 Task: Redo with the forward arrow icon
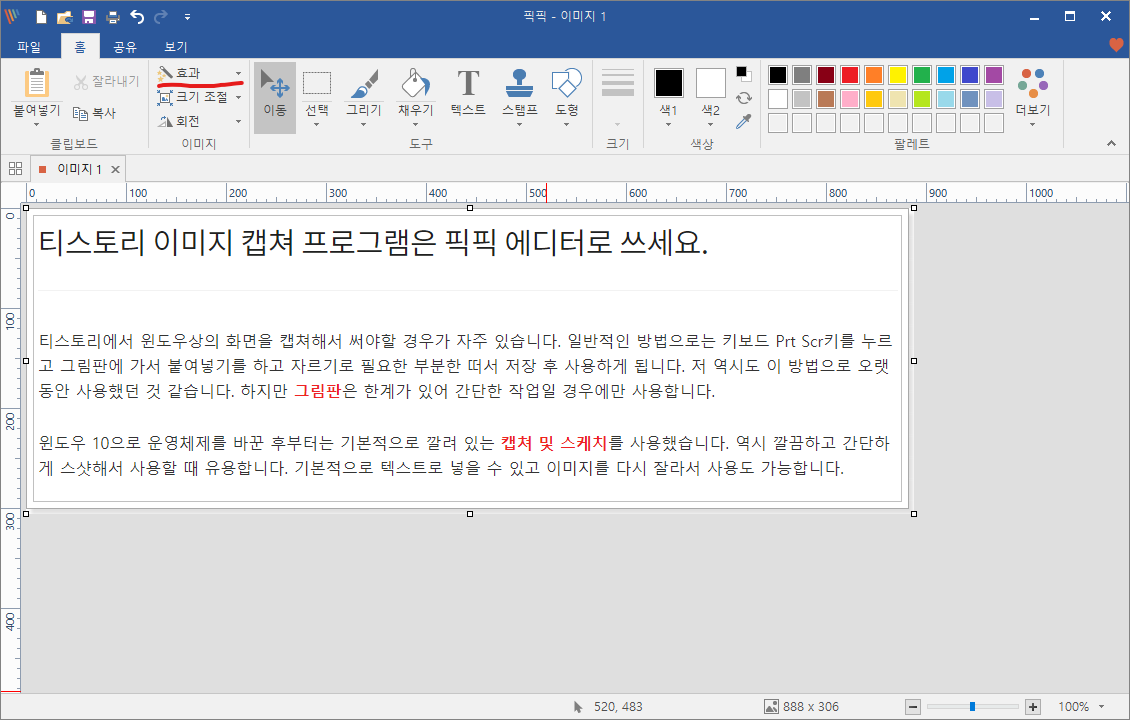(x=161, y=17)
